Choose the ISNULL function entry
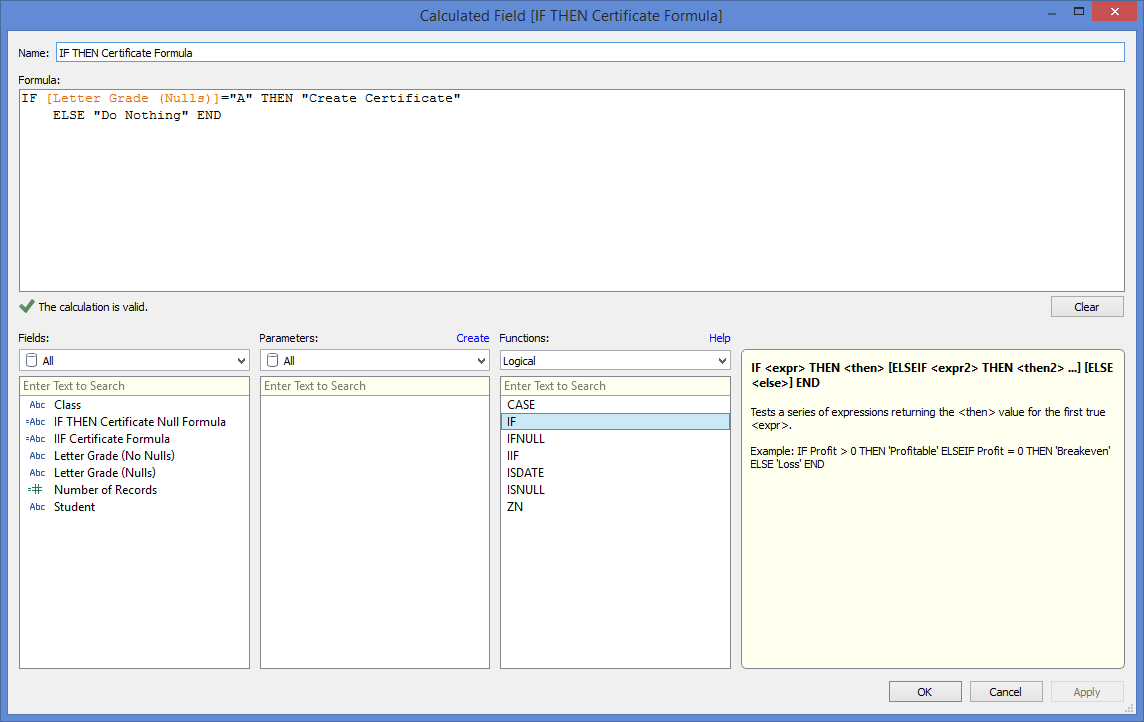This screenshot has height=722, width=1144. point(526,490)
